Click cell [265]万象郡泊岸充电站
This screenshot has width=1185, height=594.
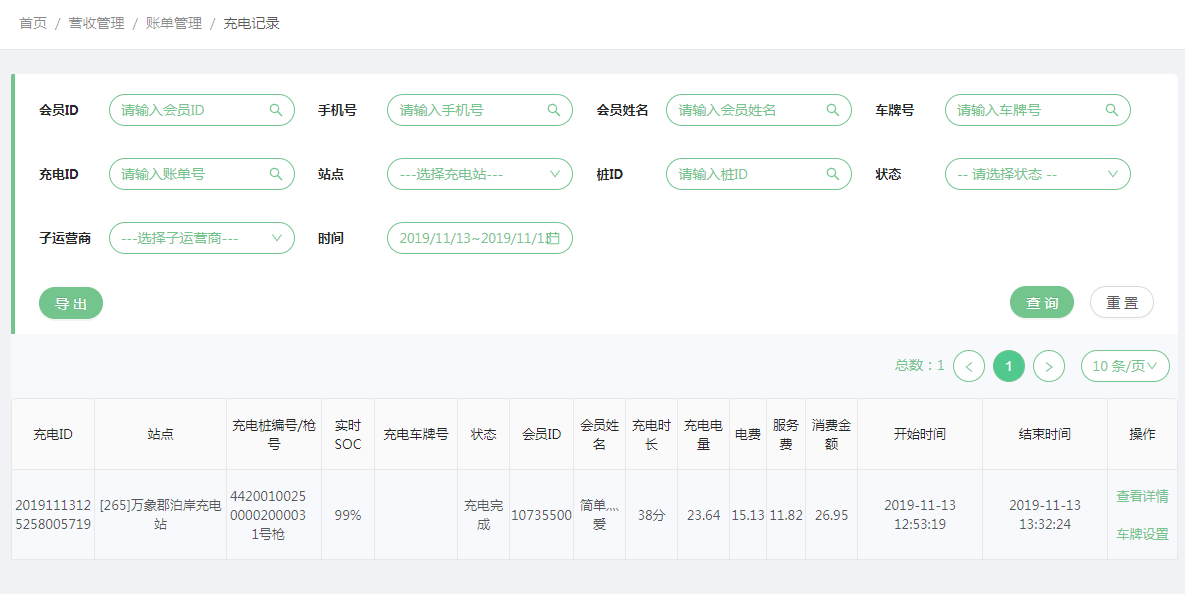coord(160,515)
